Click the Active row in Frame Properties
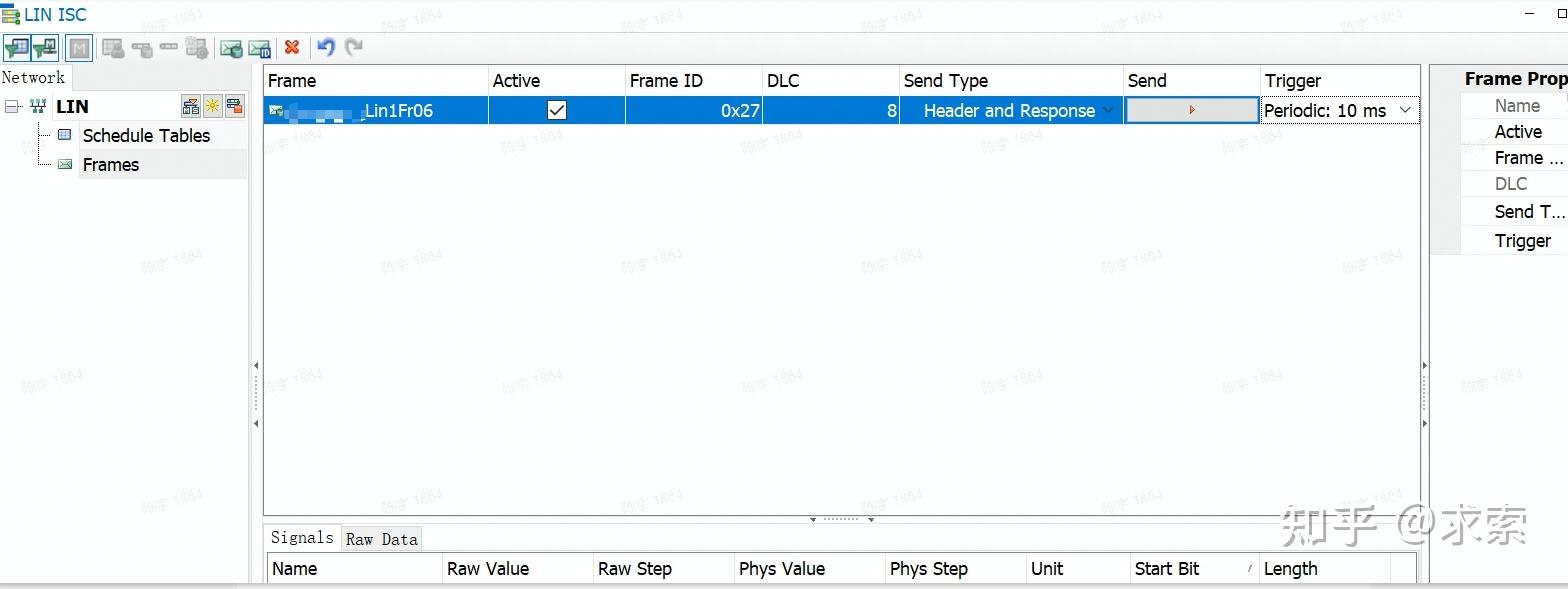The width and height of the screenshot is (1568, 589). pos(1514,131)
